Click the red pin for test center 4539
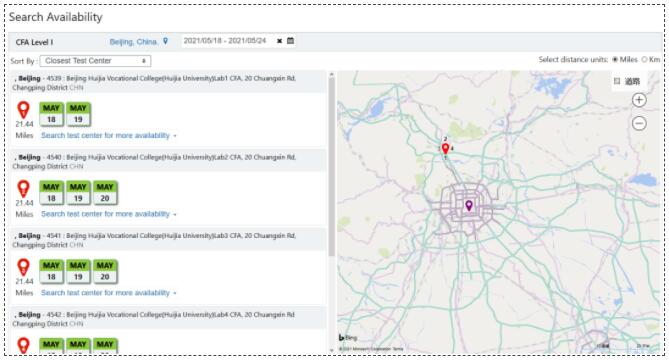 [23, 110]
